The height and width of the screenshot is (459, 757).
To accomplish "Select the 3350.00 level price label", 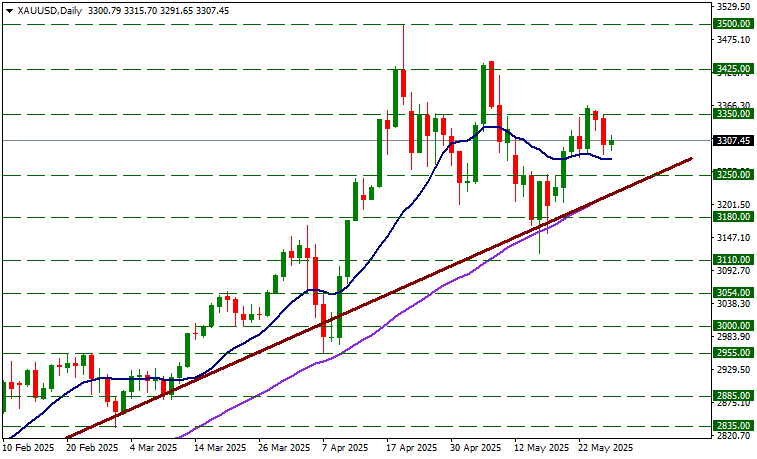I will (x=732, y=114).
